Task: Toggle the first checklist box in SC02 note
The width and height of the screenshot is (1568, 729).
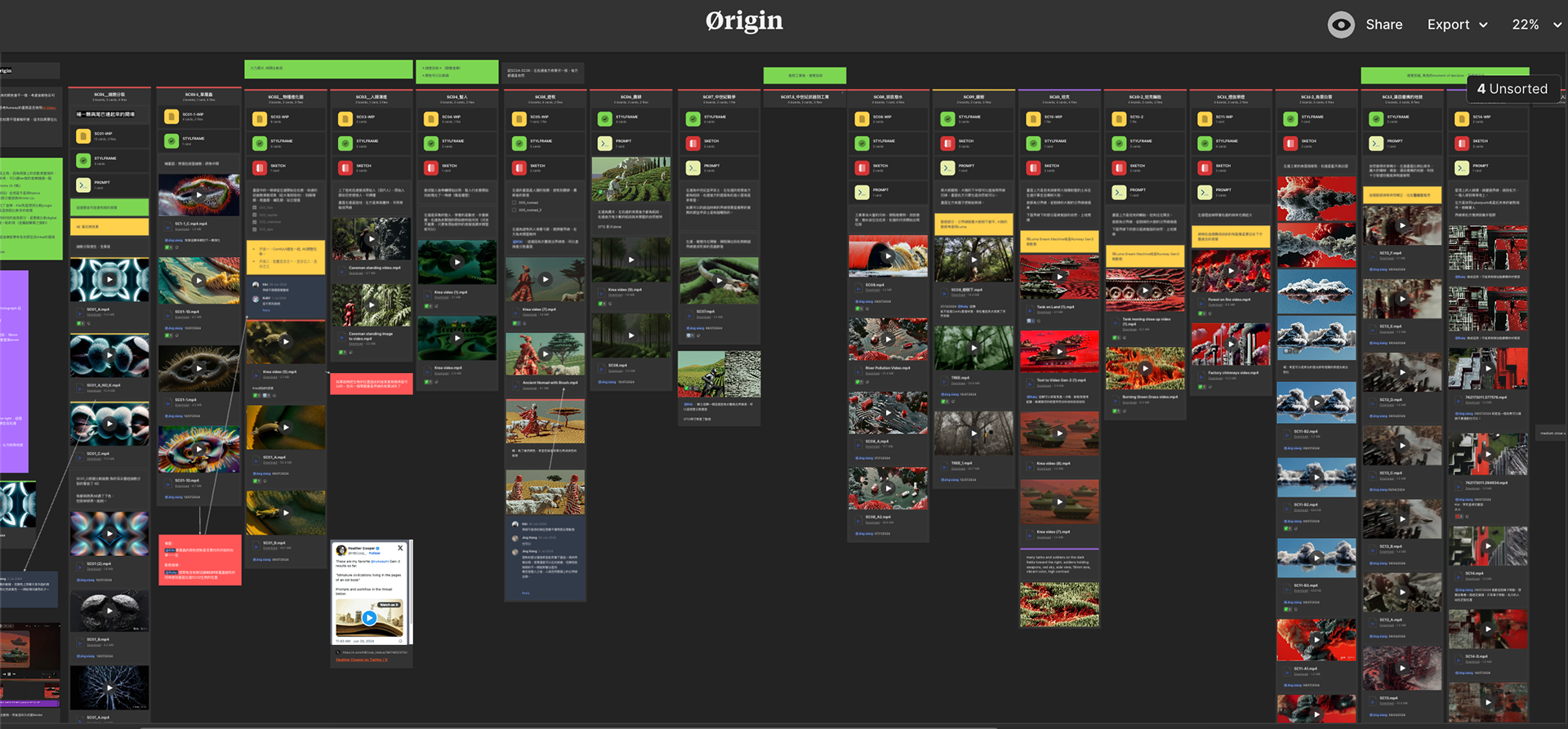Action: 255,207
